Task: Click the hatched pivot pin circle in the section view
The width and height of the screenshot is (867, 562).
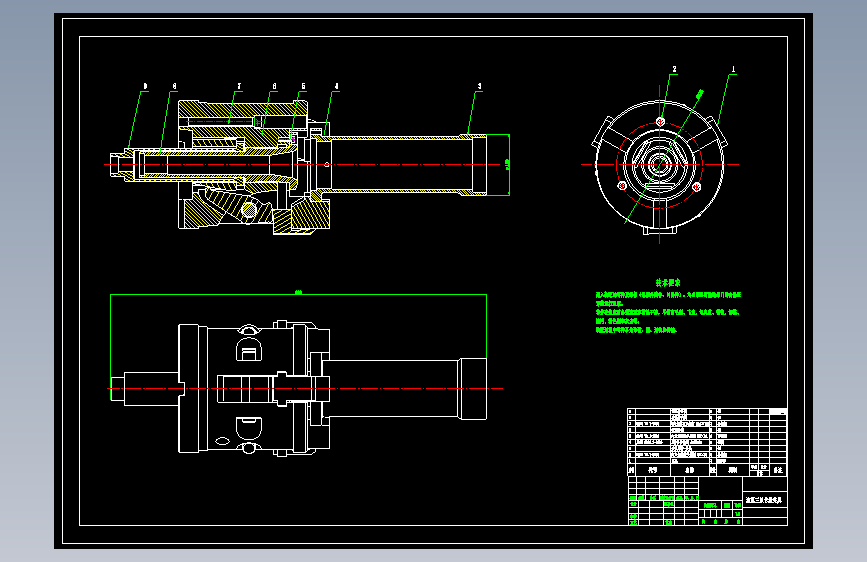Action: (248, 210)
